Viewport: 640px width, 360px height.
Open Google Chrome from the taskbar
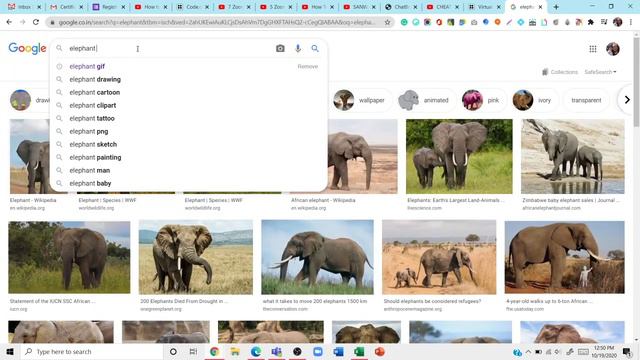click(214, 351)
